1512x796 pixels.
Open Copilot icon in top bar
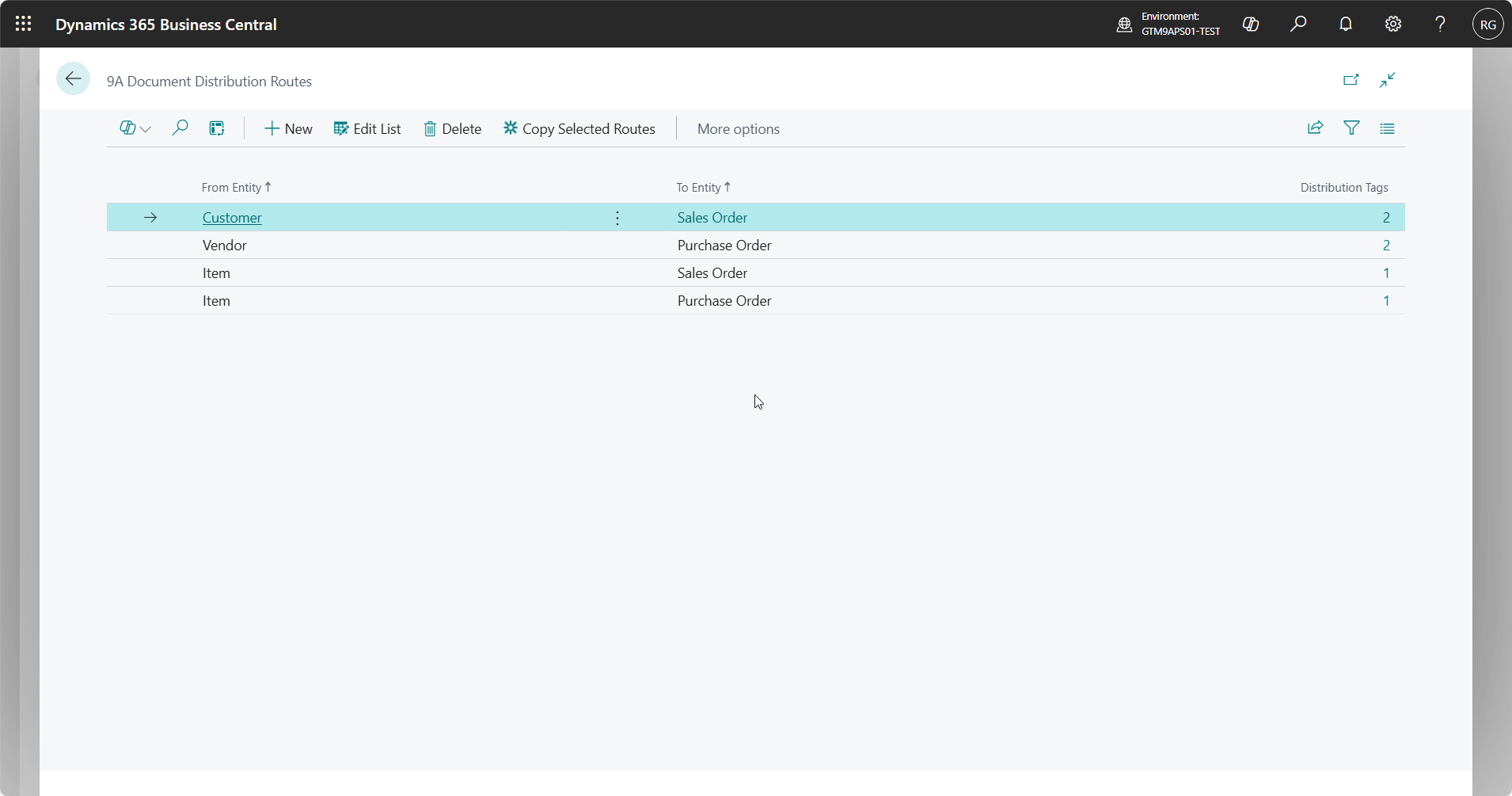pos(1251,24)
